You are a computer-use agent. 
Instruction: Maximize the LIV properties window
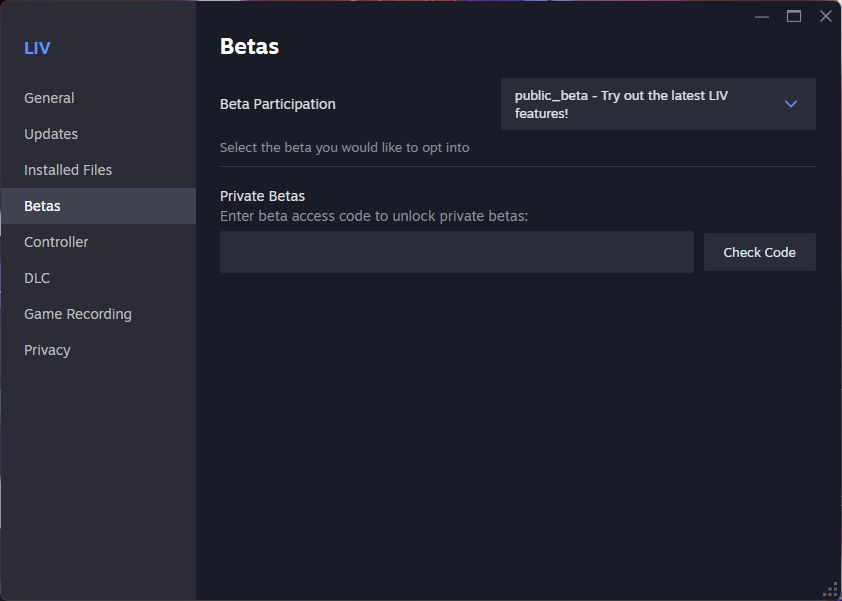tap(794, 17)
